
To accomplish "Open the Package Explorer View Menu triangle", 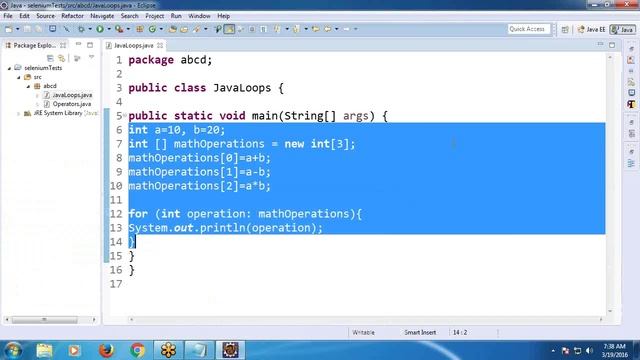I will [x=91, y=58].
